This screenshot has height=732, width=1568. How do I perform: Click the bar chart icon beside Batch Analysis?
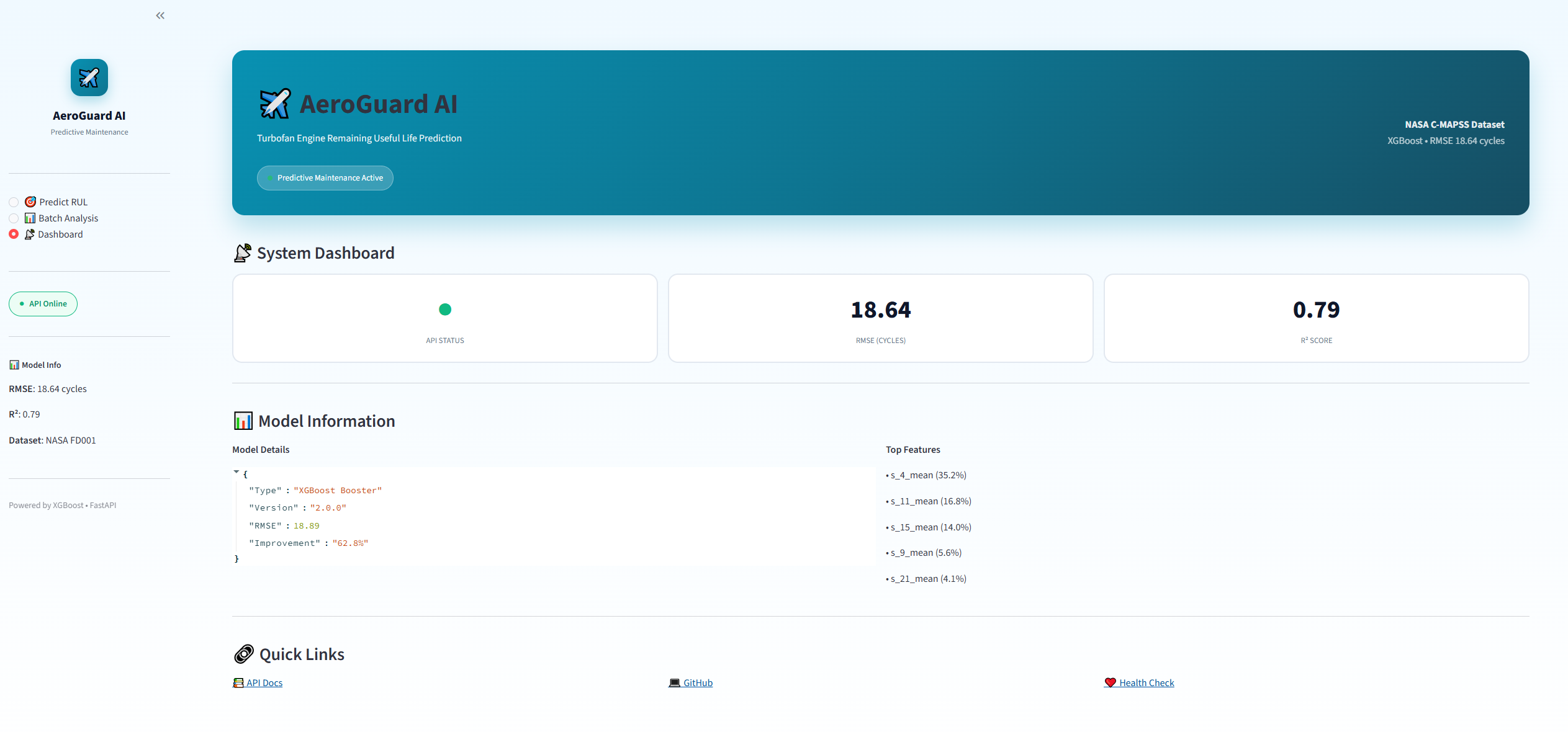coord(30,218)
